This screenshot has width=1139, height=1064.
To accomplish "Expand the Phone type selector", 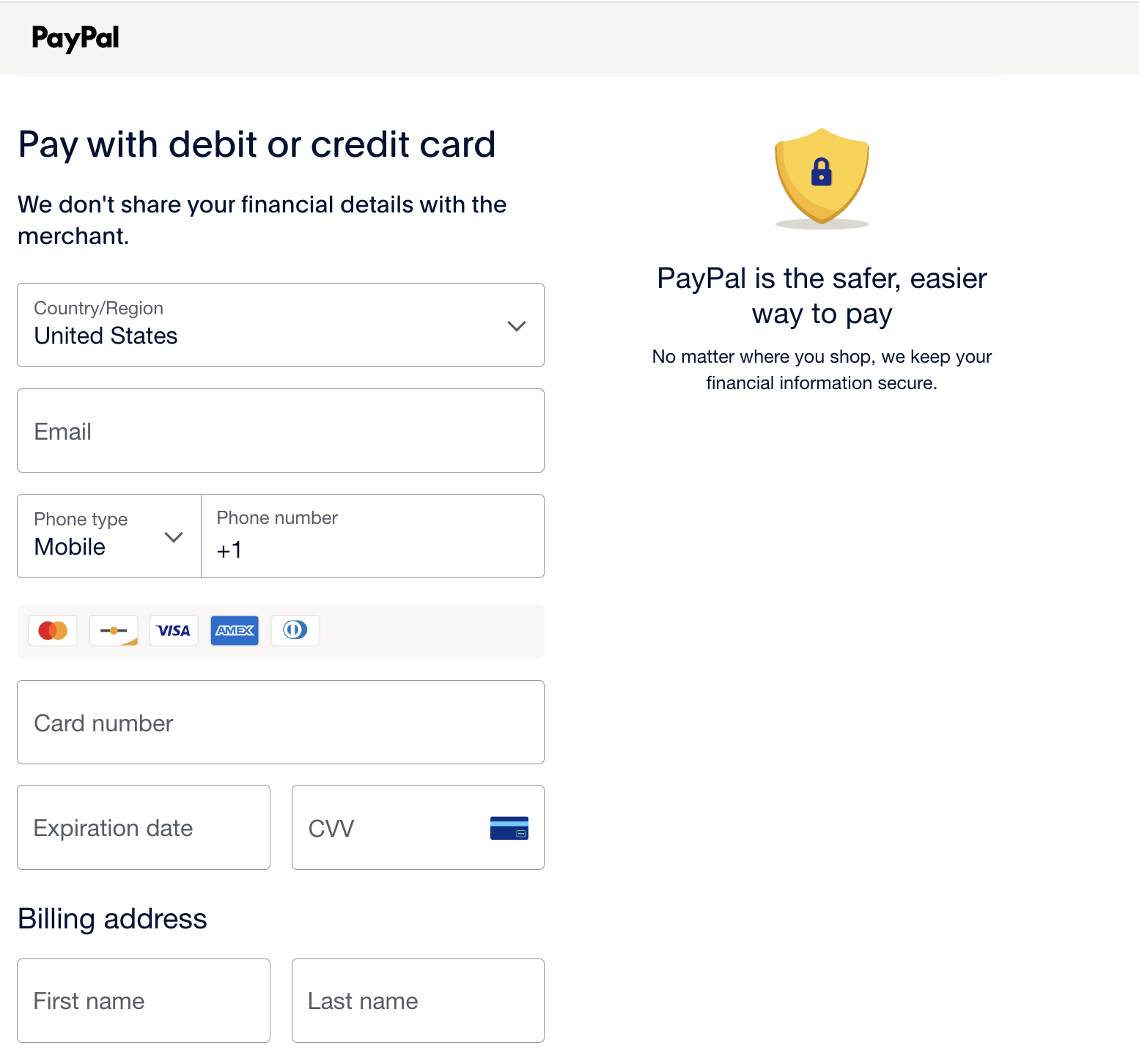I will [x=108, y=536].
